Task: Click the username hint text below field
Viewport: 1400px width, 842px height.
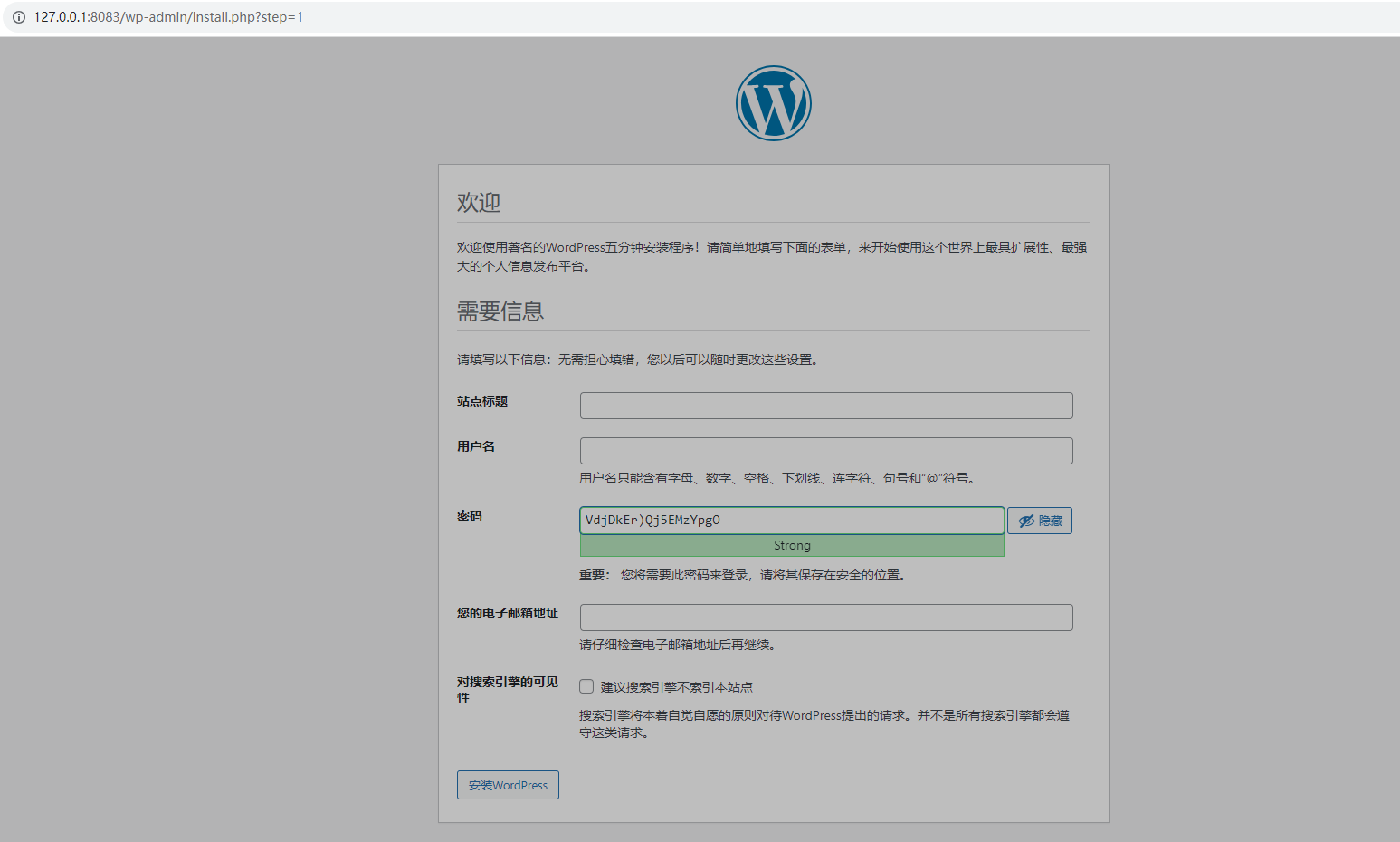Action: tap(779, 478)
